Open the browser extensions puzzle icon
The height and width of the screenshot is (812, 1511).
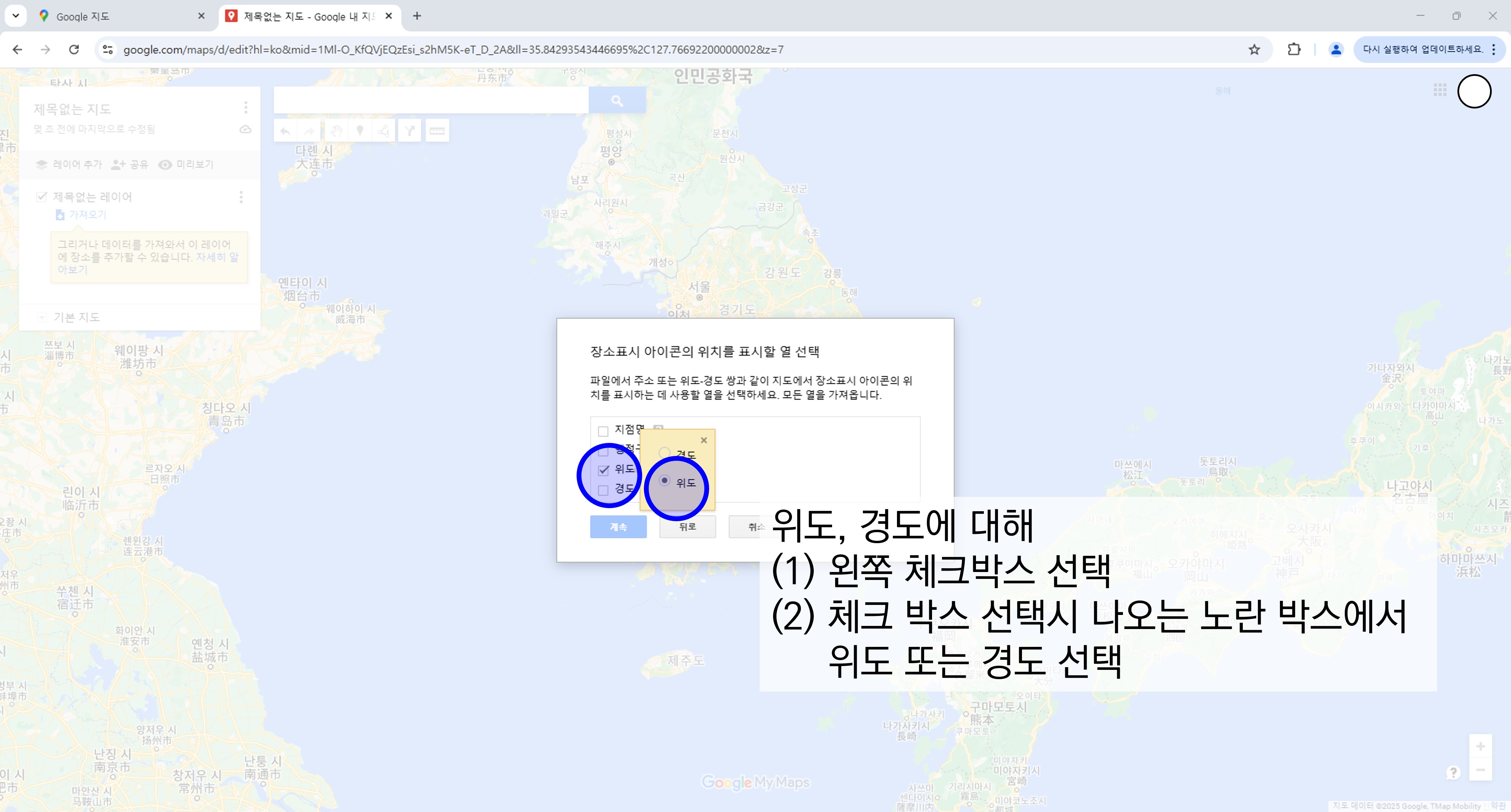click(1294, 50)
